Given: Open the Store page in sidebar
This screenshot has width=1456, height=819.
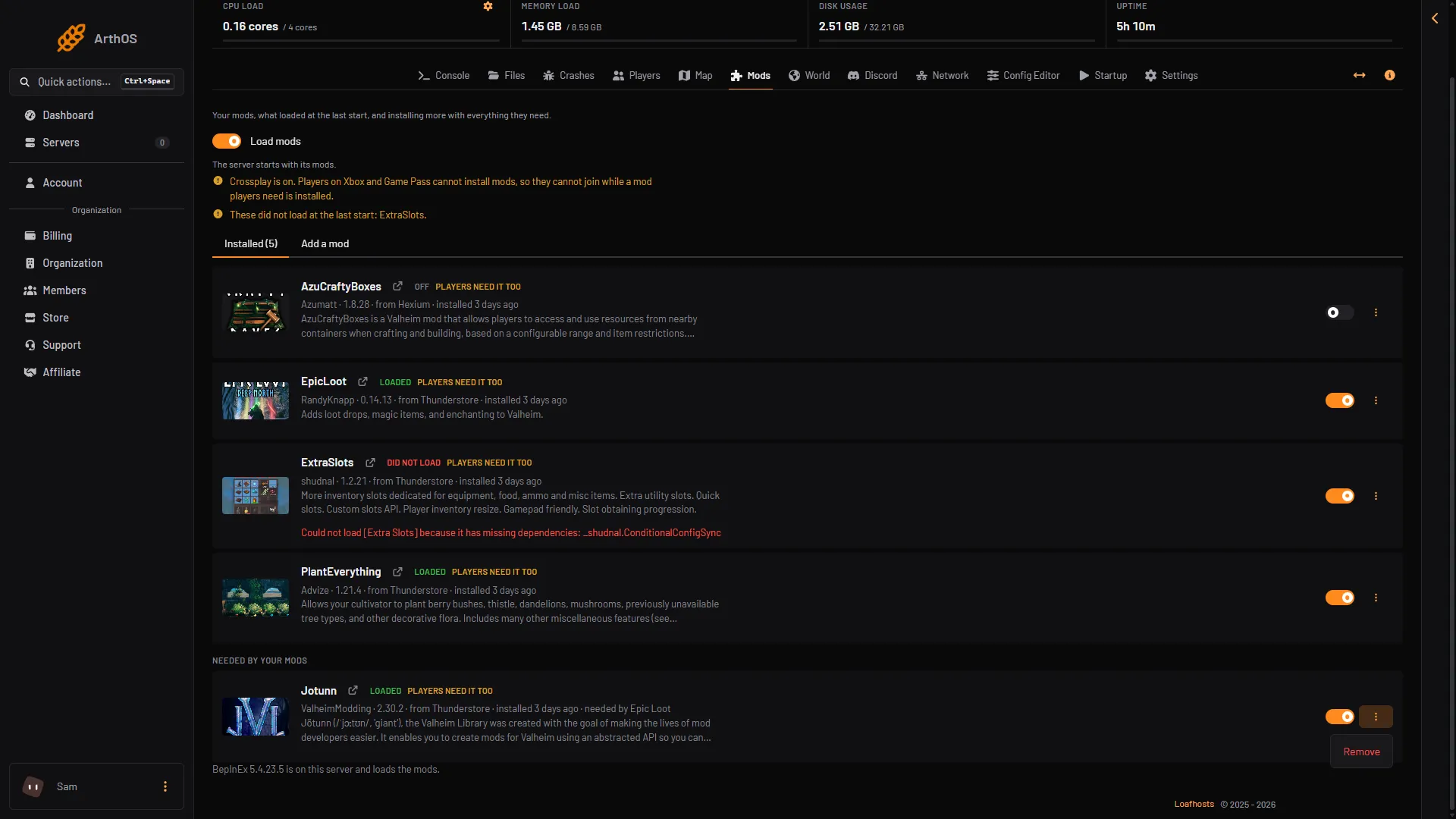Looking at the screenshot, I should (x=97, y=318).
